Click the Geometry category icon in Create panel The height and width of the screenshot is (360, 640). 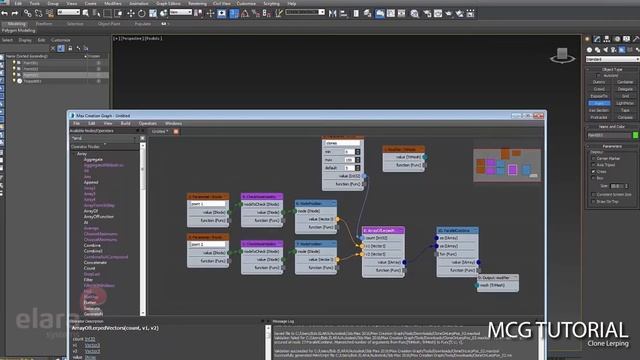[x=589, y=50]
